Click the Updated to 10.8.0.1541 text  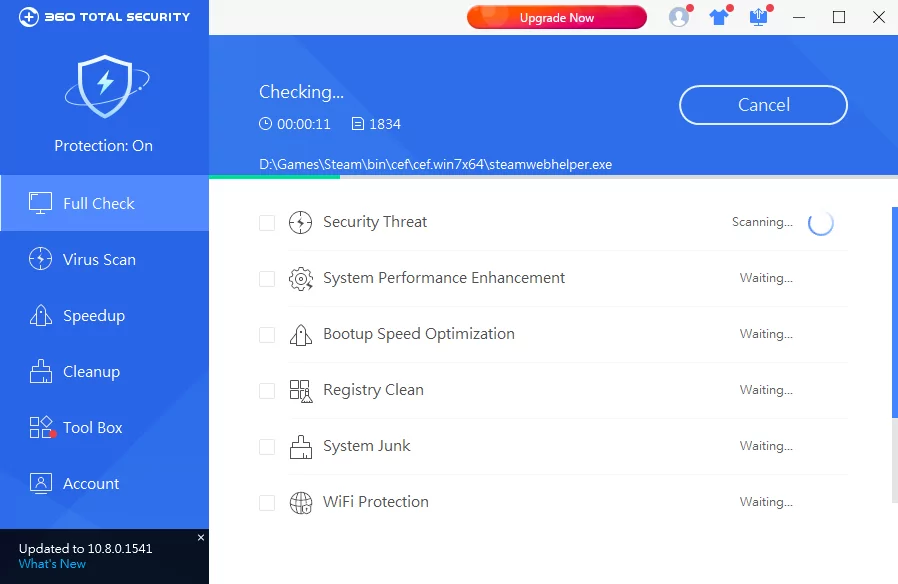(85, 549)
